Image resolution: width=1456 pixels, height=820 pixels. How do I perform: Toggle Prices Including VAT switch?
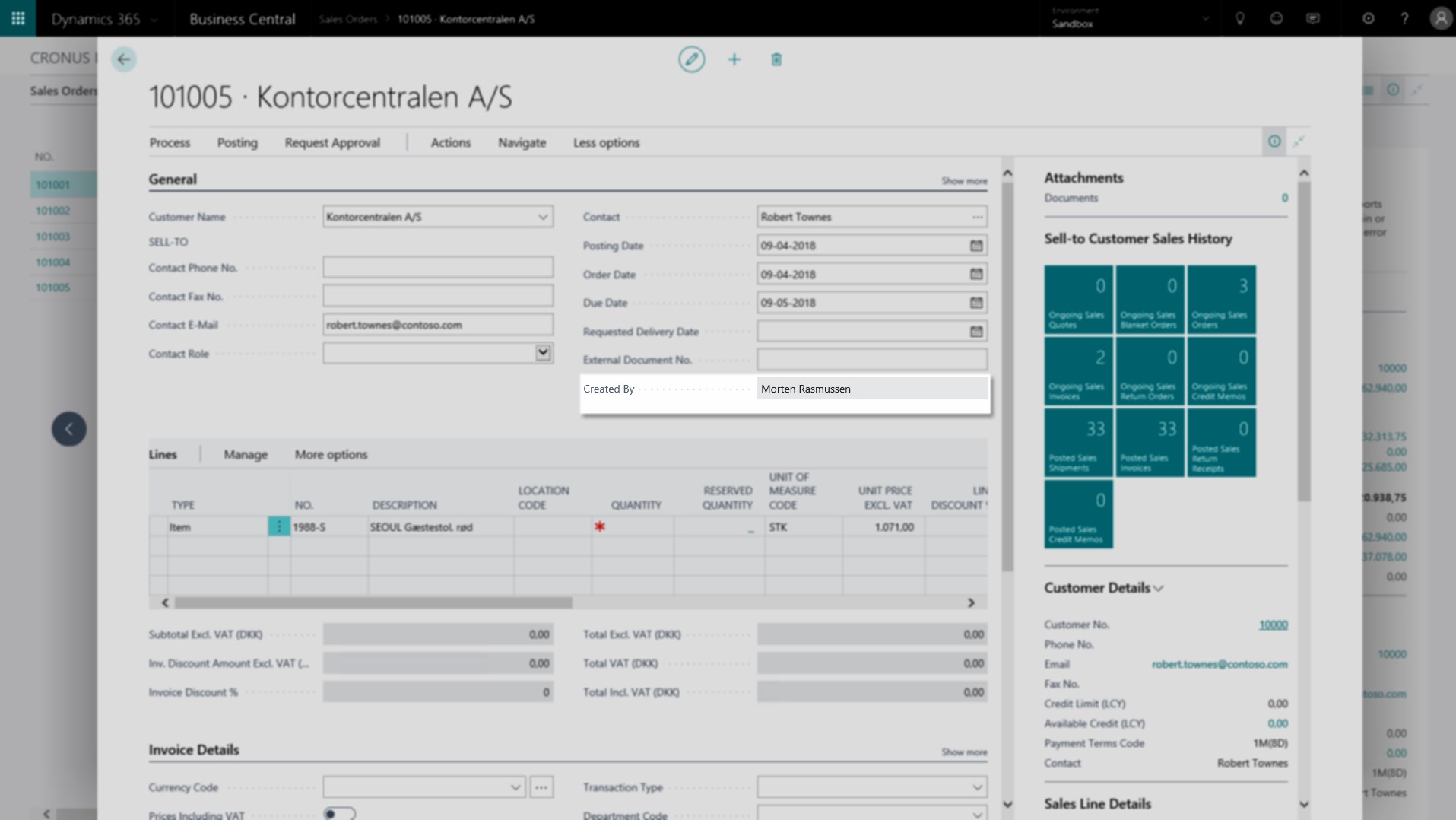[339, 814]
